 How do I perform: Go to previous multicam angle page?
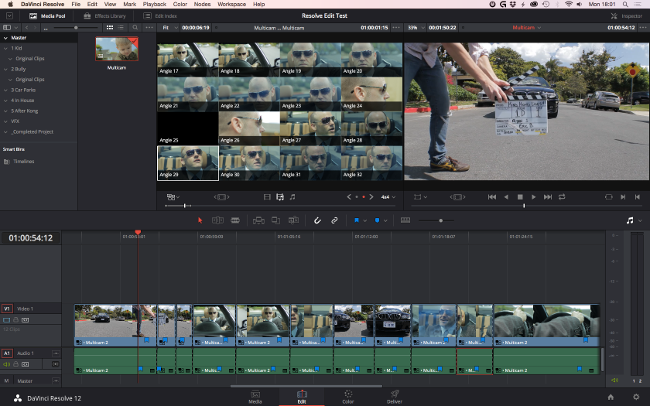click(x=349, y=197)
